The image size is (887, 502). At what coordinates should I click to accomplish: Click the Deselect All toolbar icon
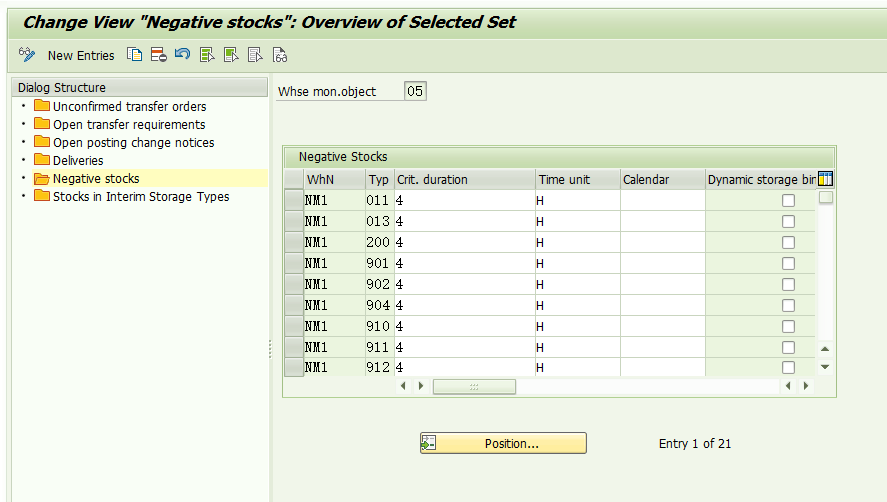tap(255, 55)
